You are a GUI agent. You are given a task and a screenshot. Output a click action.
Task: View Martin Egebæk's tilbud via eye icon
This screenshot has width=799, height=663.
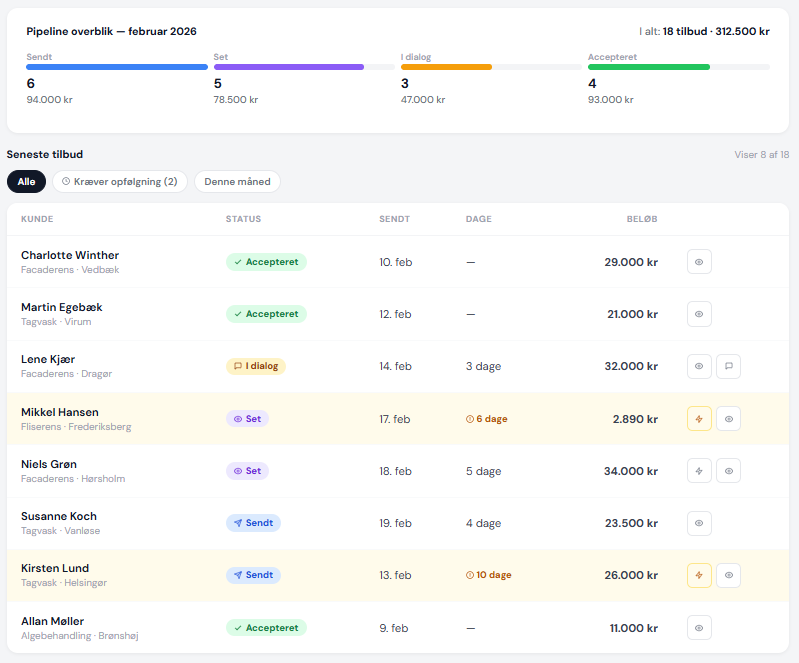(x=699, y=314)
